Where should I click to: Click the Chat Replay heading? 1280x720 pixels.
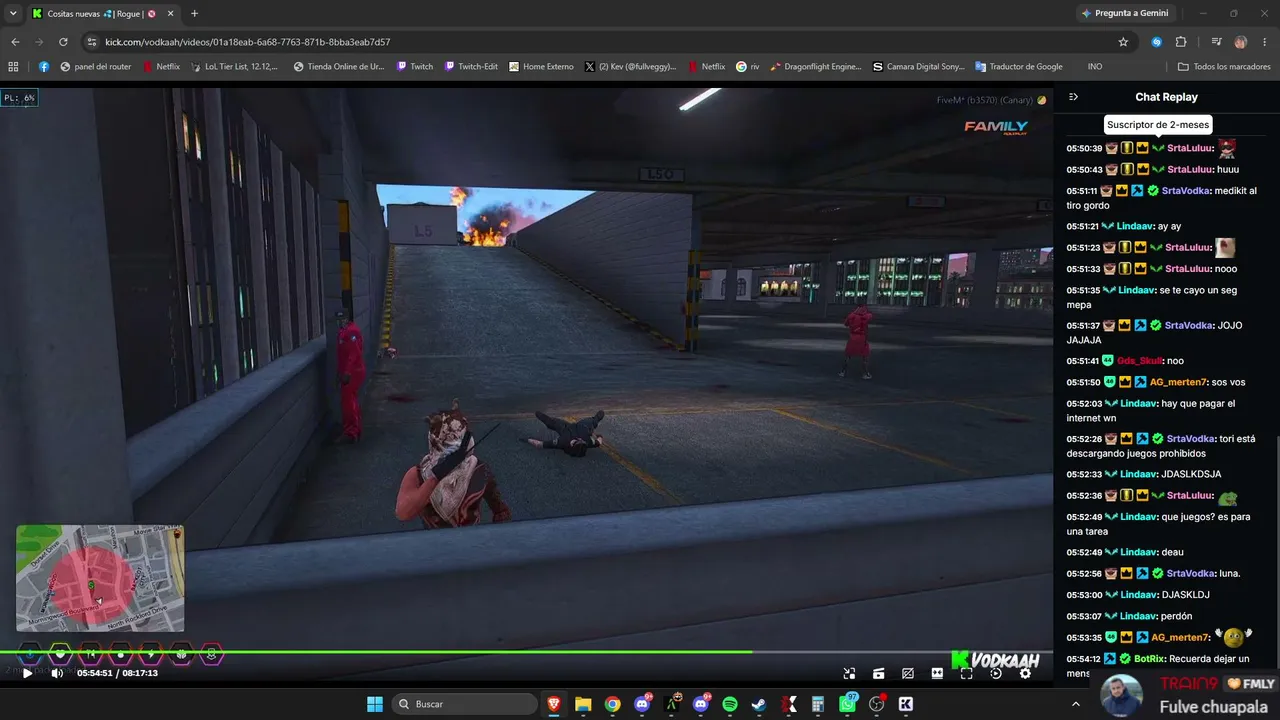coord(1166,97)
